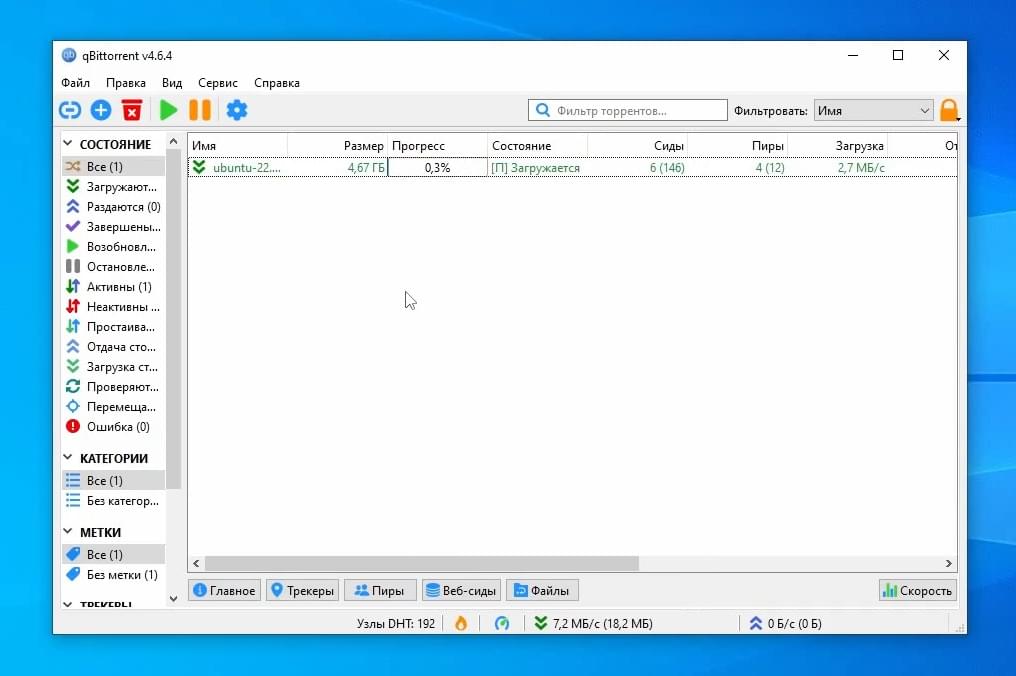Sort by the Состояние column header
The width and height of the screenshot is (1016, 676).
pyautogui.click(x=537, y=146)
